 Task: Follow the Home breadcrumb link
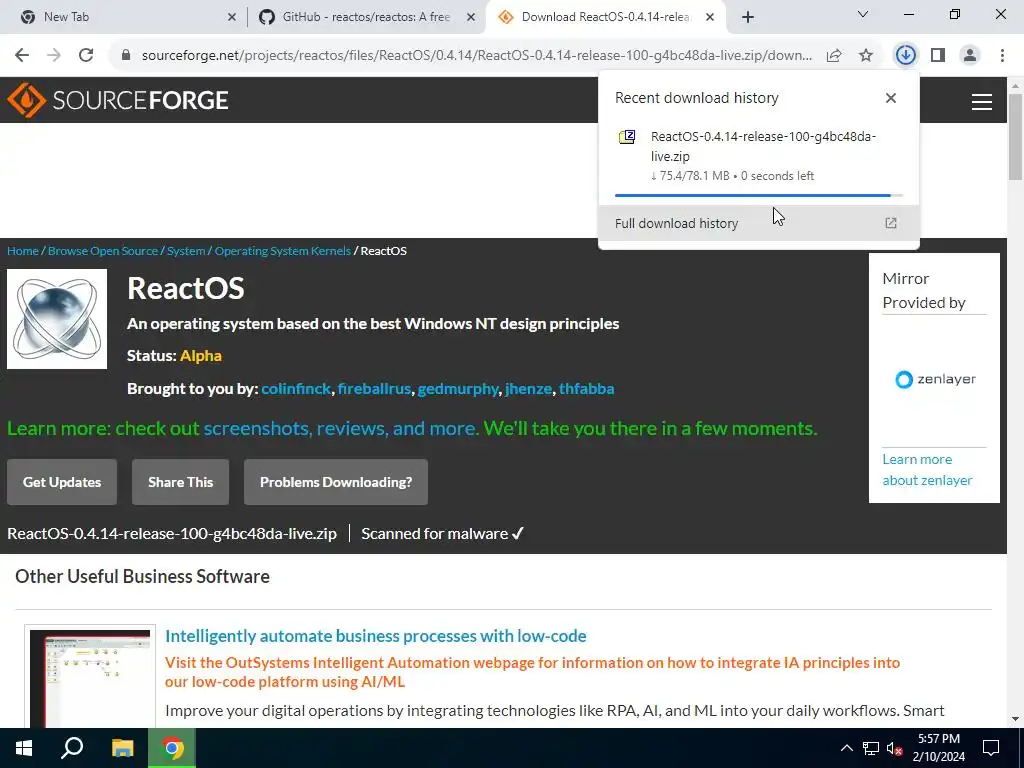[23, 251]
